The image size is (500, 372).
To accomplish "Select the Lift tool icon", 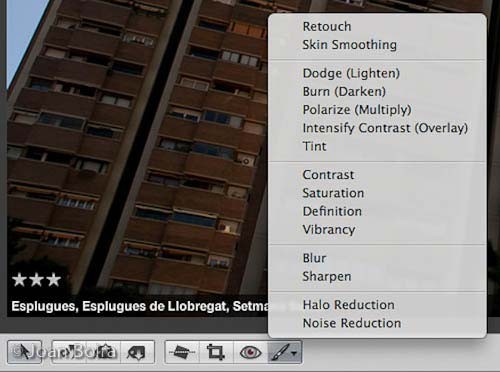I will tap(103, 352).
